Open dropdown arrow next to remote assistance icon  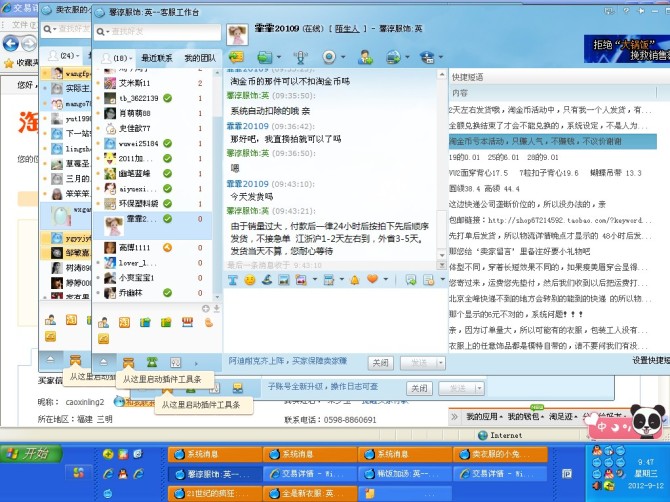407,57
